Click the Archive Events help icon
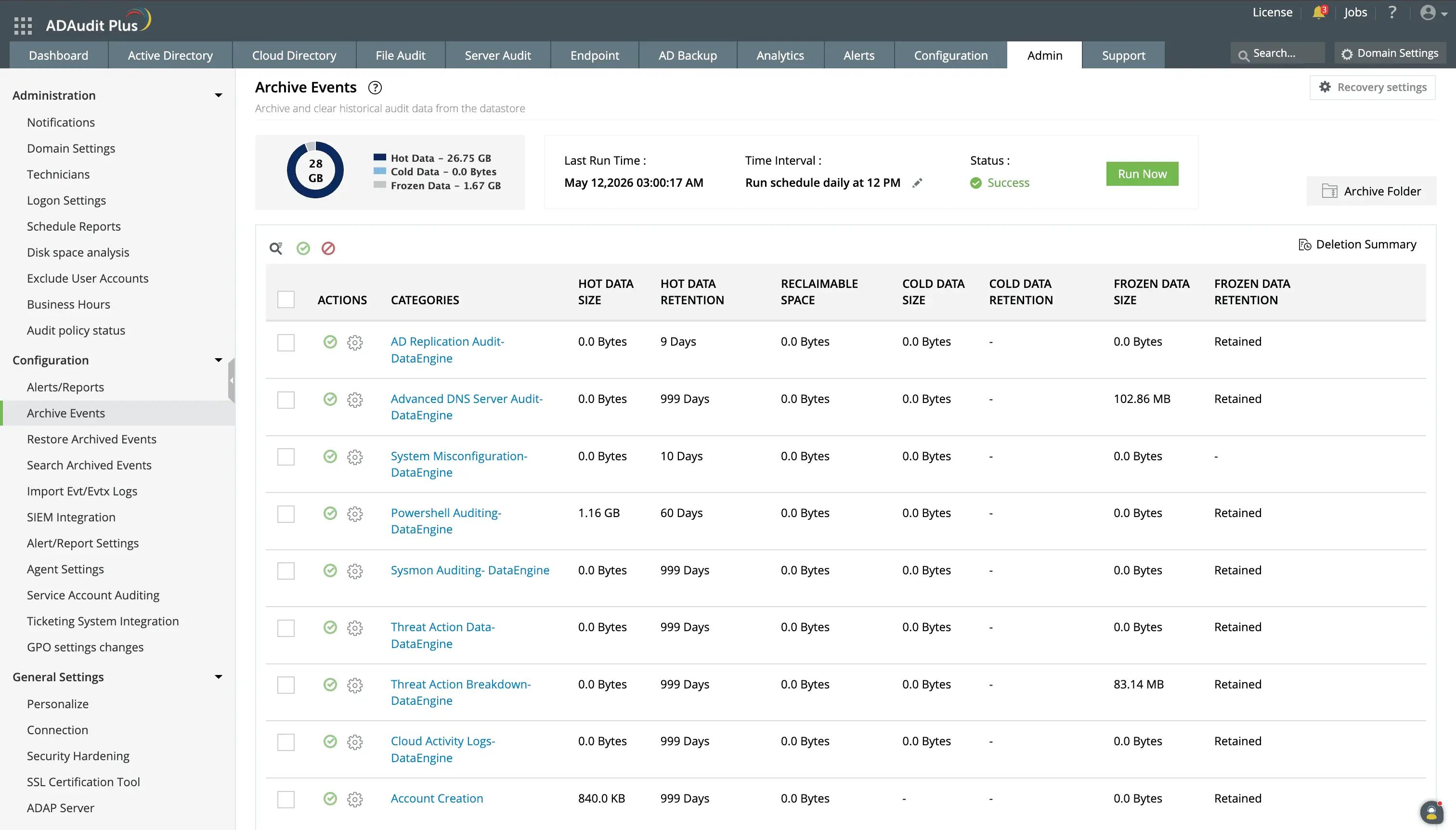Image resolution: width=1456 pixels, height=830 pixels. (375, 88)
